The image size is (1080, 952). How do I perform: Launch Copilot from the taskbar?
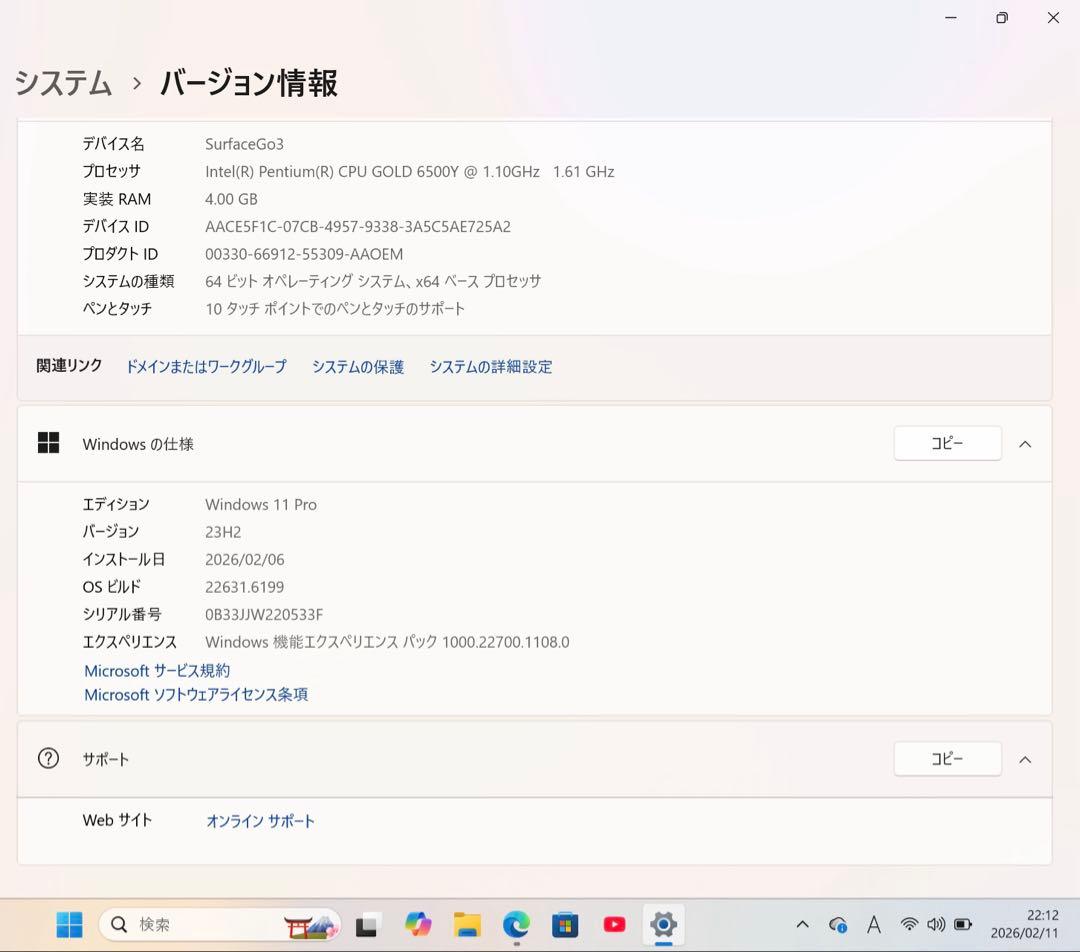click(x=418, y=924)
